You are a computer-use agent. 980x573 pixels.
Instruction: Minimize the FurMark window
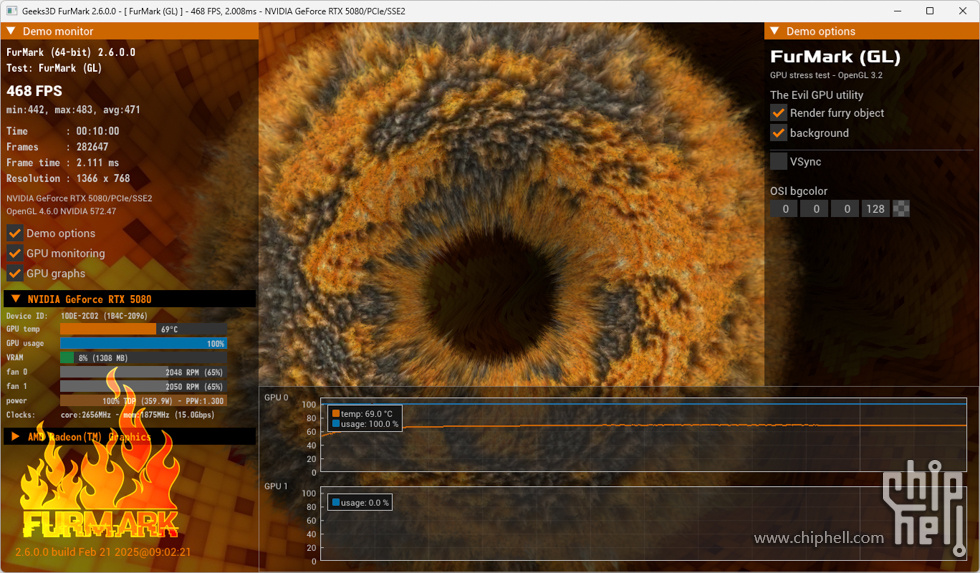898,11
